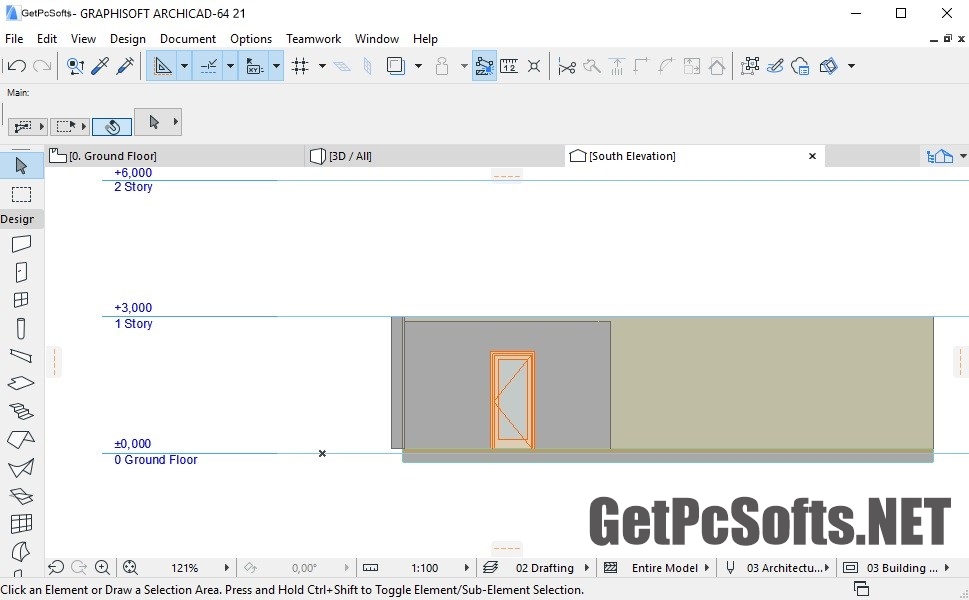Image resolution: width=969 pixels, height=600 pixels.
Task: Open the cloud settings toolbar icon
Action: (800, 65)
